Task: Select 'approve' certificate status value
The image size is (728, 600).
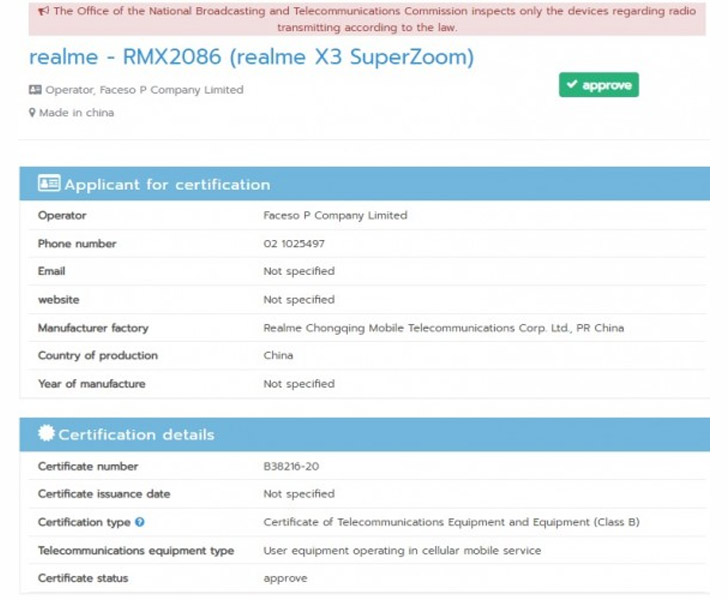Action: [285, 579]
